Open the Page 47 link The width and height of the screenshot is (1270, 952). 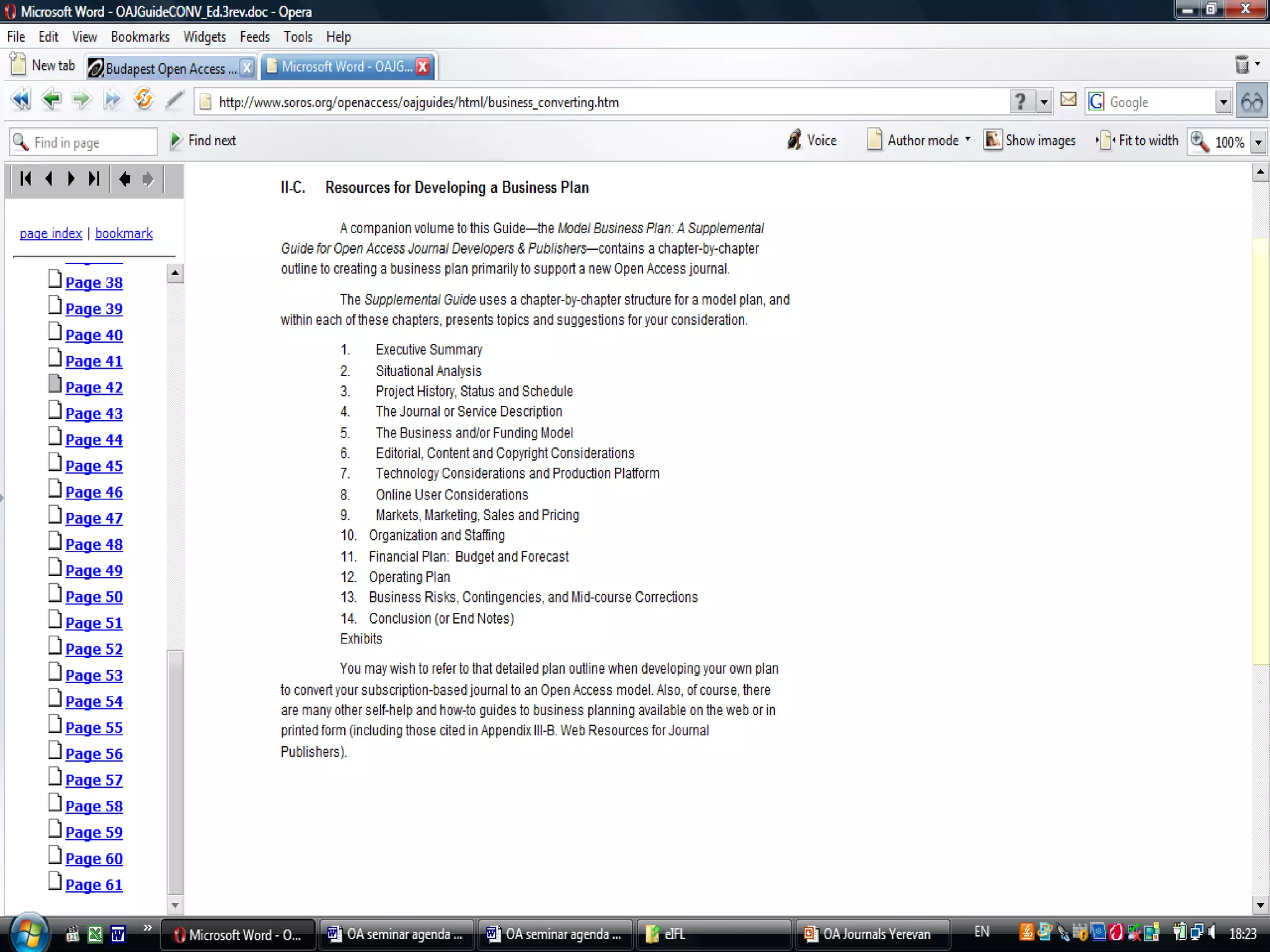click(x=94, y=518)
